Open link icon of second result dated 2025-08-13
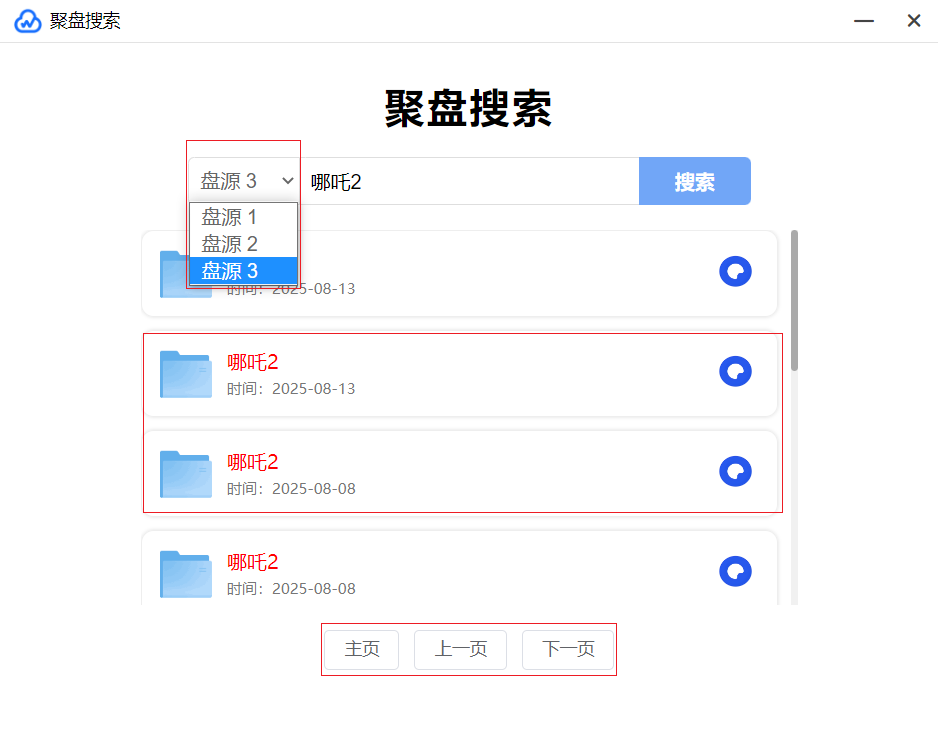 735,372
